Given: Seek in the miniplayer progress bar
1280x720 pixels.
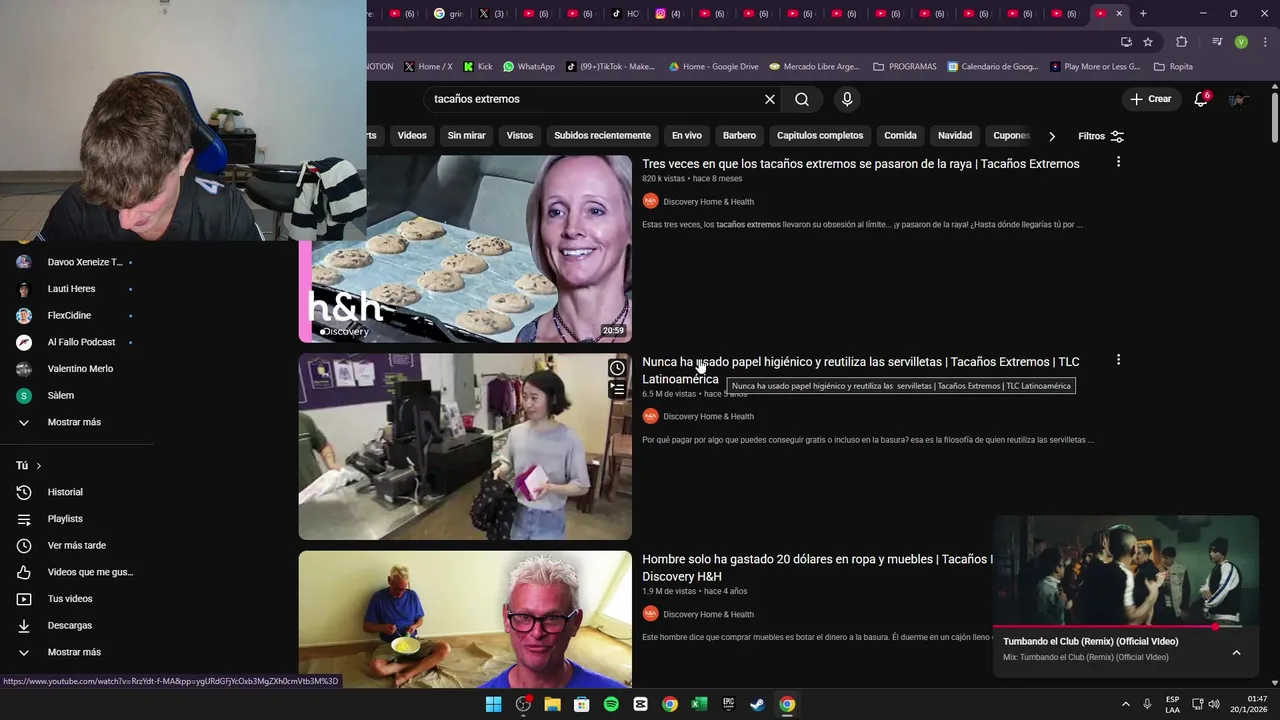Looking at the screenshot, I should [x=1125, y=627].
